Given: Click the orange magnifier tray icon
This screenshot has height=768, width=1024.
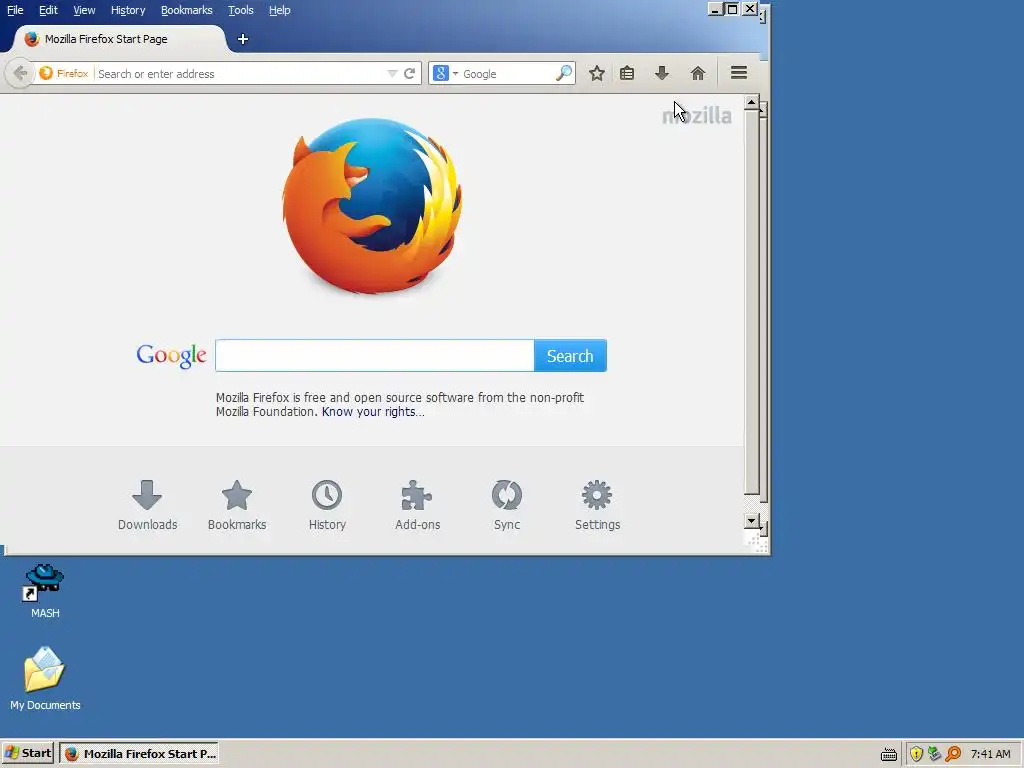Looking at the screenshot, I should [953, 754].
